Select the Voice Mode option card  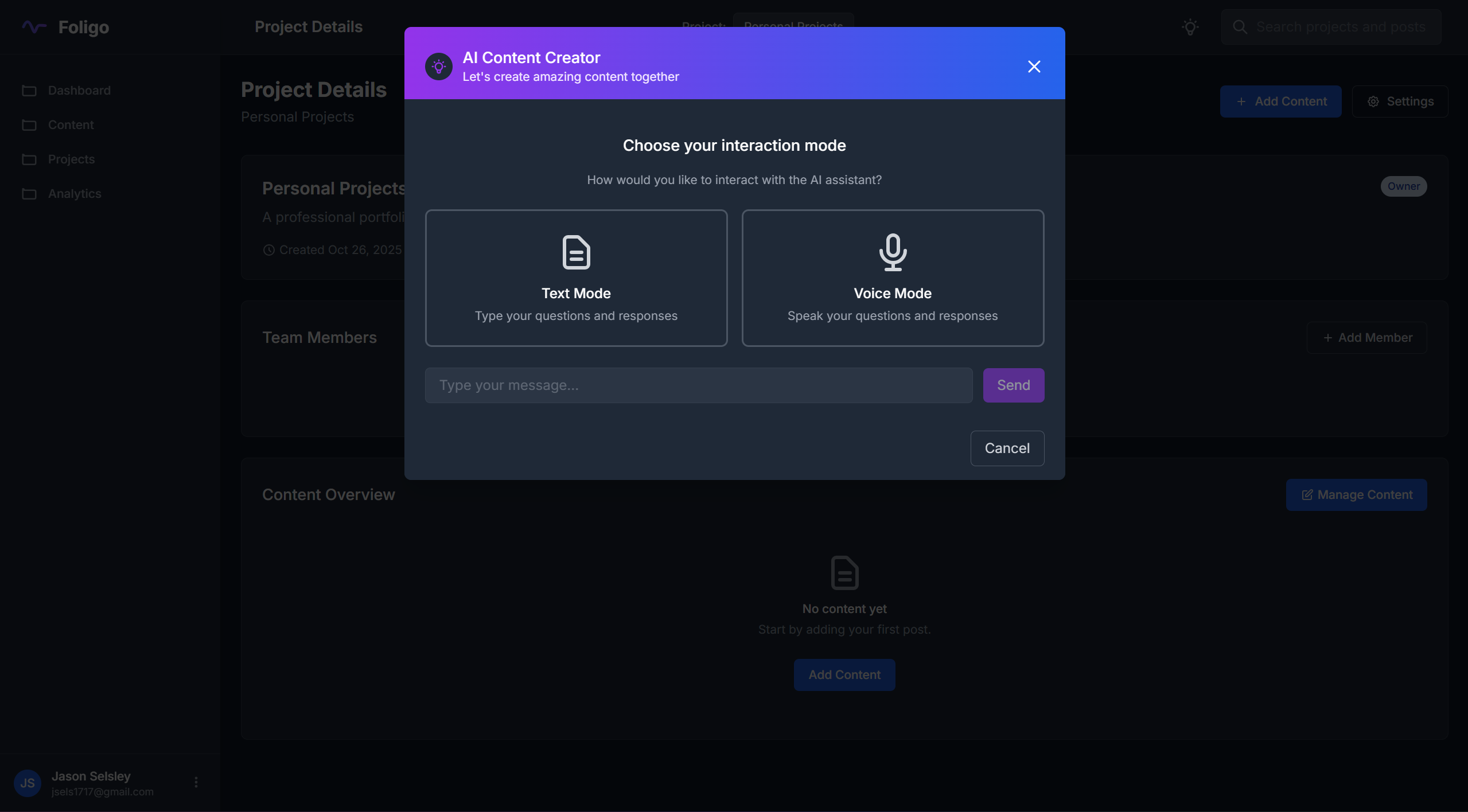(893, 278)
